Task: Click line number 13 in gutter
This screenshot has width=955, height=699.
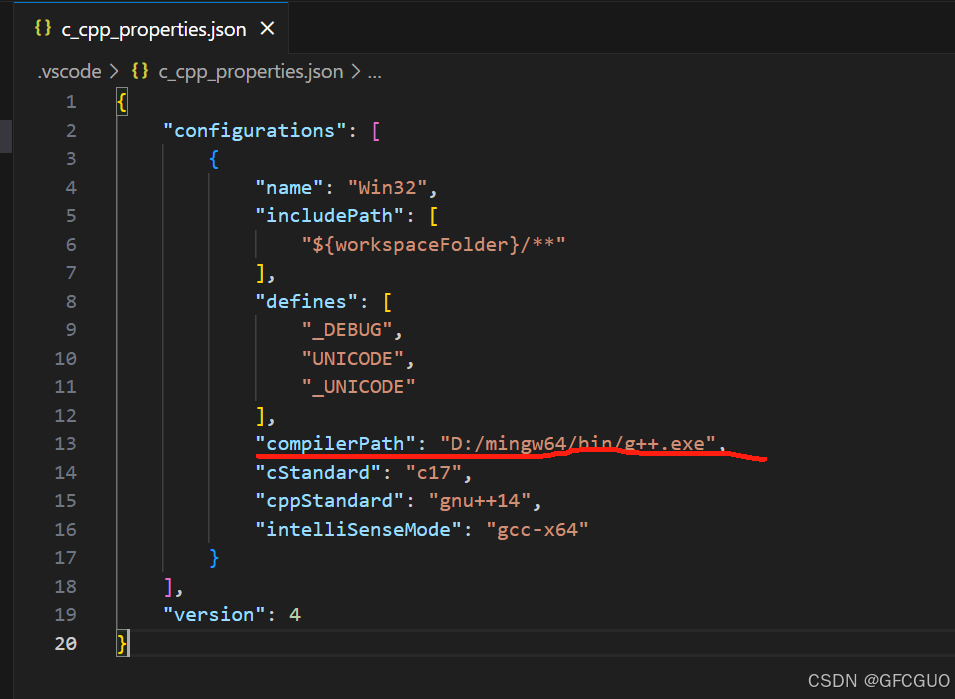Action: pyautogui.click(x=65, y=444)
